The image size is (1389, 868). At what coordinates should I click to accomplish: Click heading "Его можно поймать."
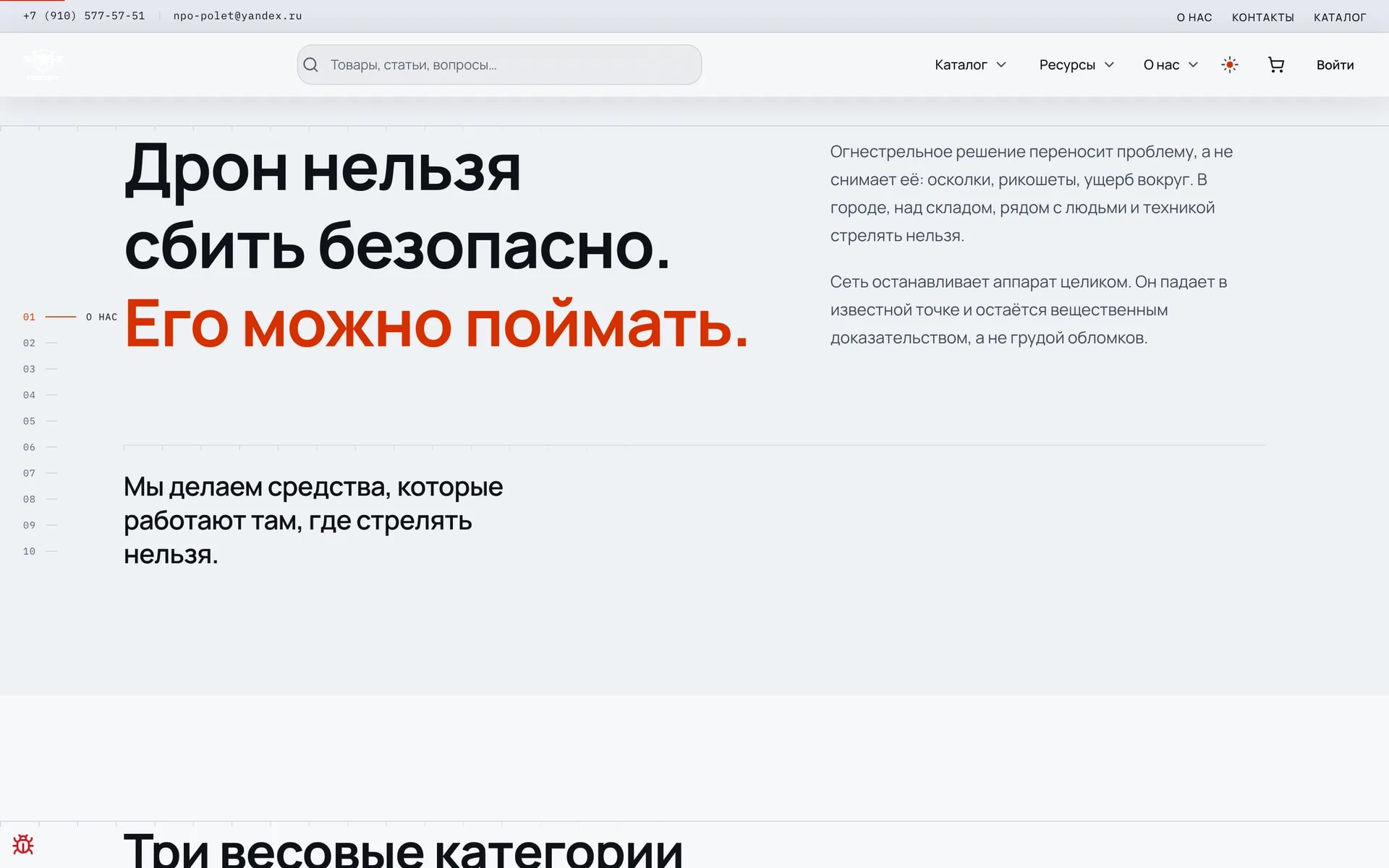(436, 325)
